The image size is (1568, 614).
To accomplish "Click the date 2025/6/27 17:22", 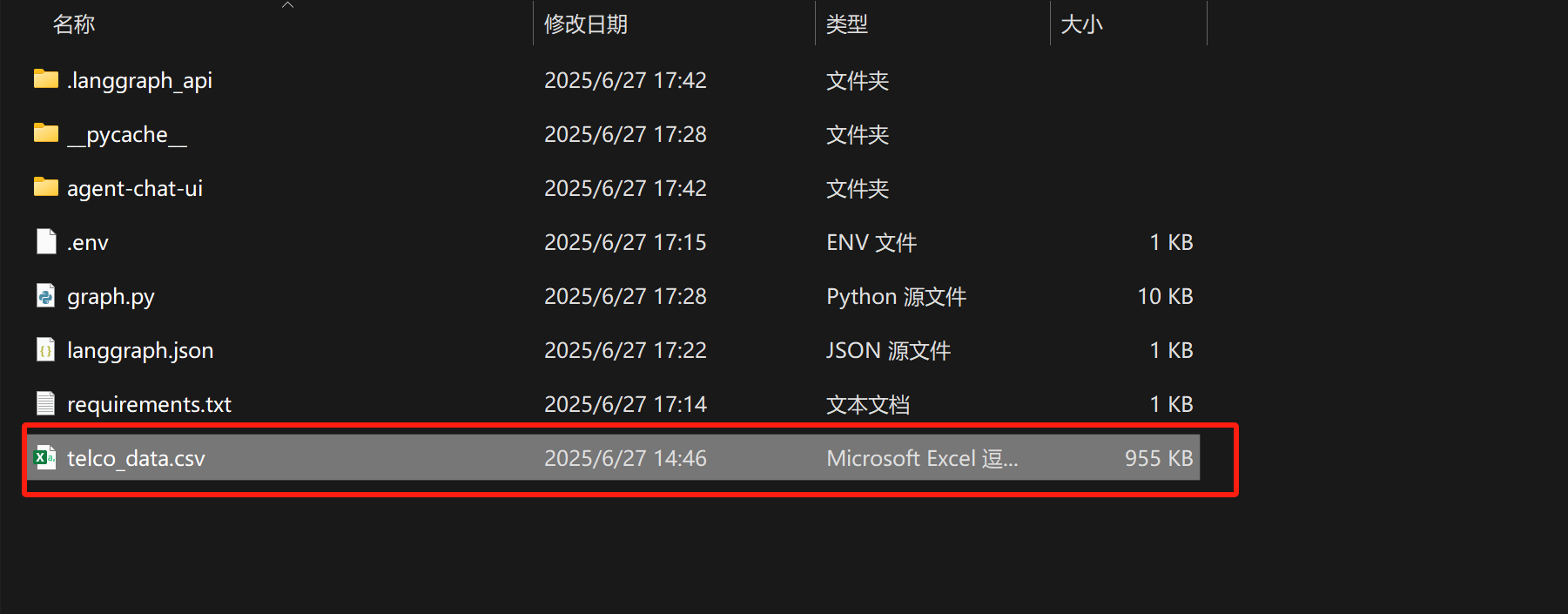I will coord(625,350).
